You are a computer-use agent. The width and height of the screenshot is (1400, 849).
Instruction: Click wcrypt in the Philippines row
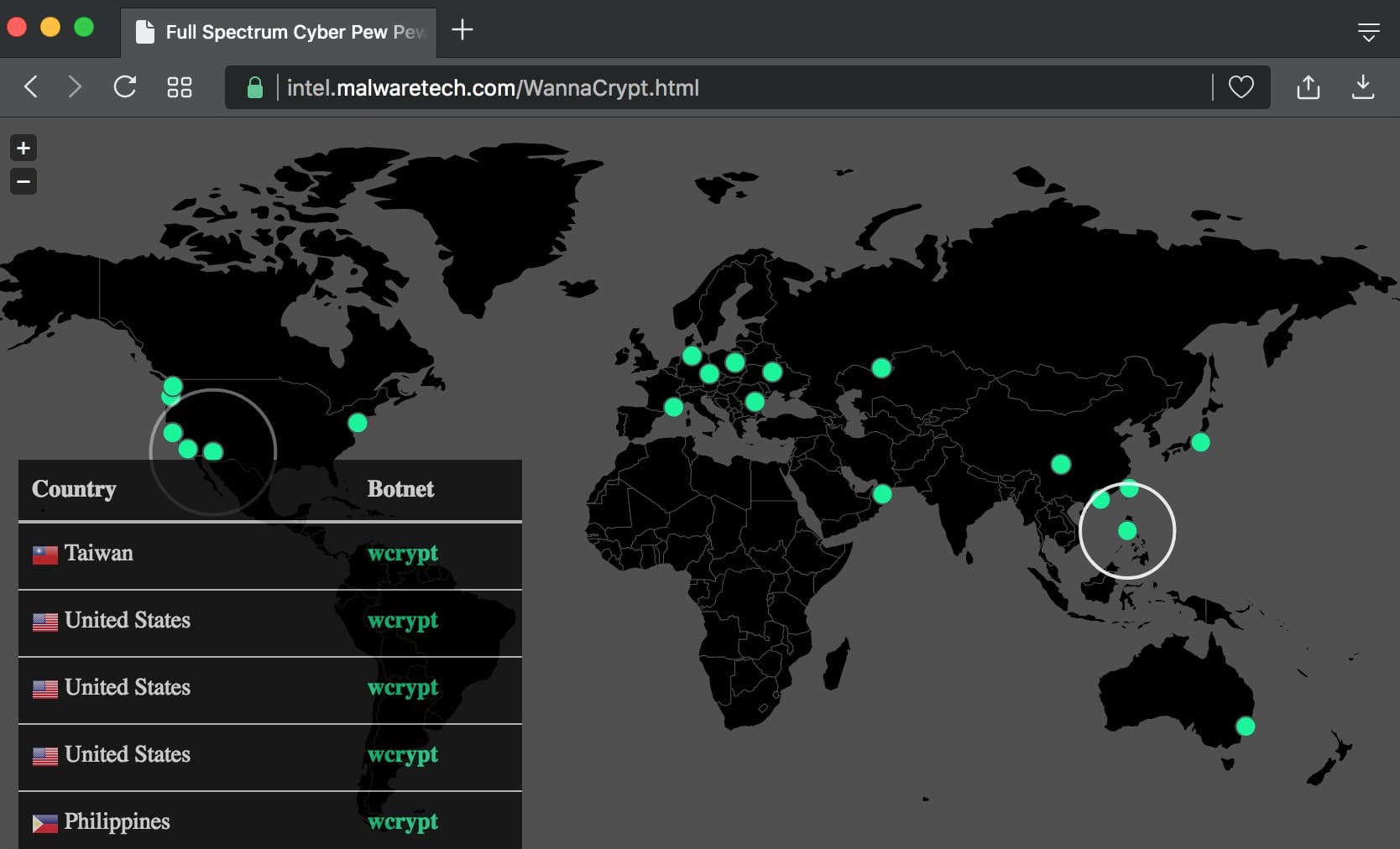coord(403,823)
